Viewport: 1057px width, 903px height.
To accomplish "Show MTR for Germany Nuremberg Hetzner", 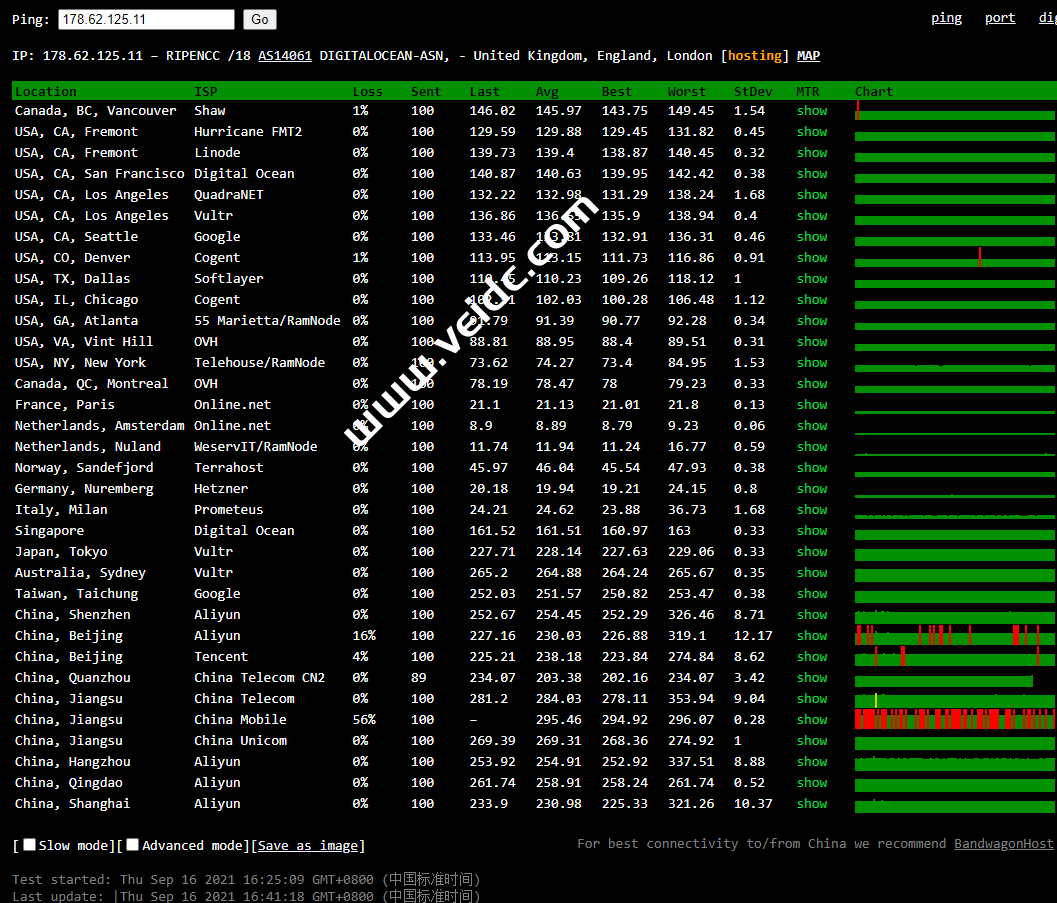I will tap(811, 489).
